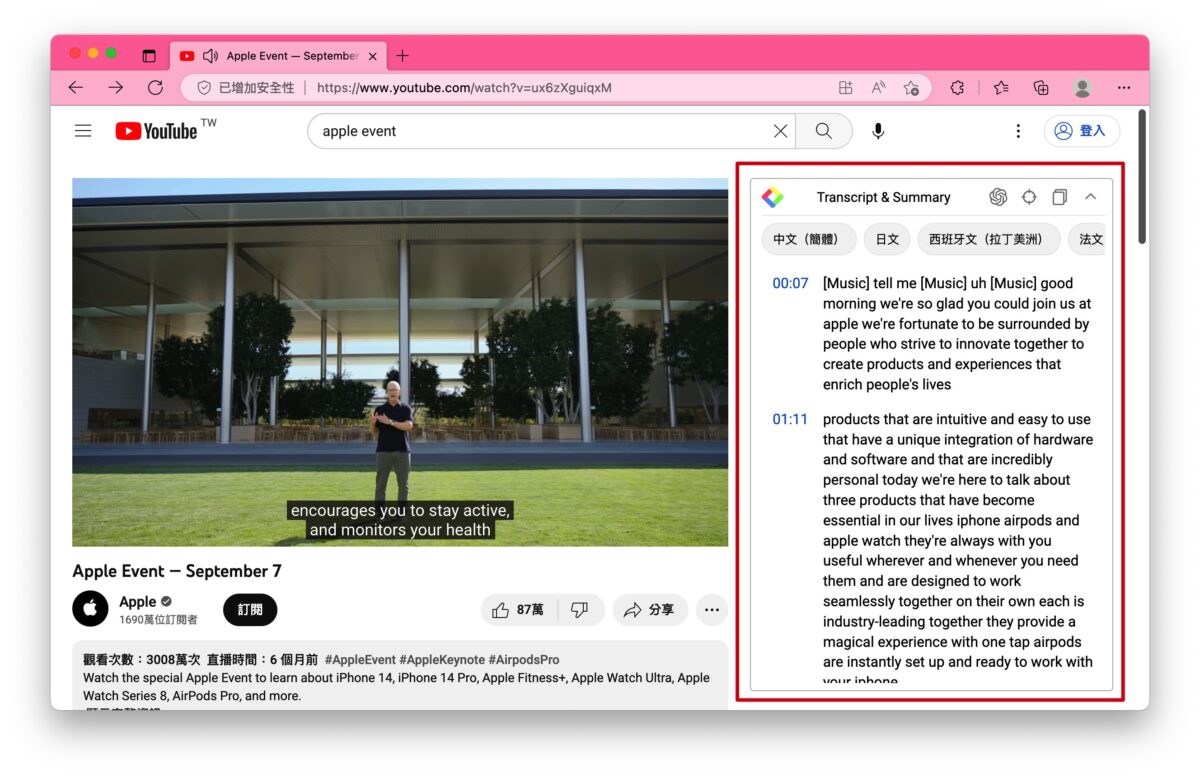The image size is (1200, 777).
Task: Jump to transcript timestamp 00:07
Action: coord(790,283)
